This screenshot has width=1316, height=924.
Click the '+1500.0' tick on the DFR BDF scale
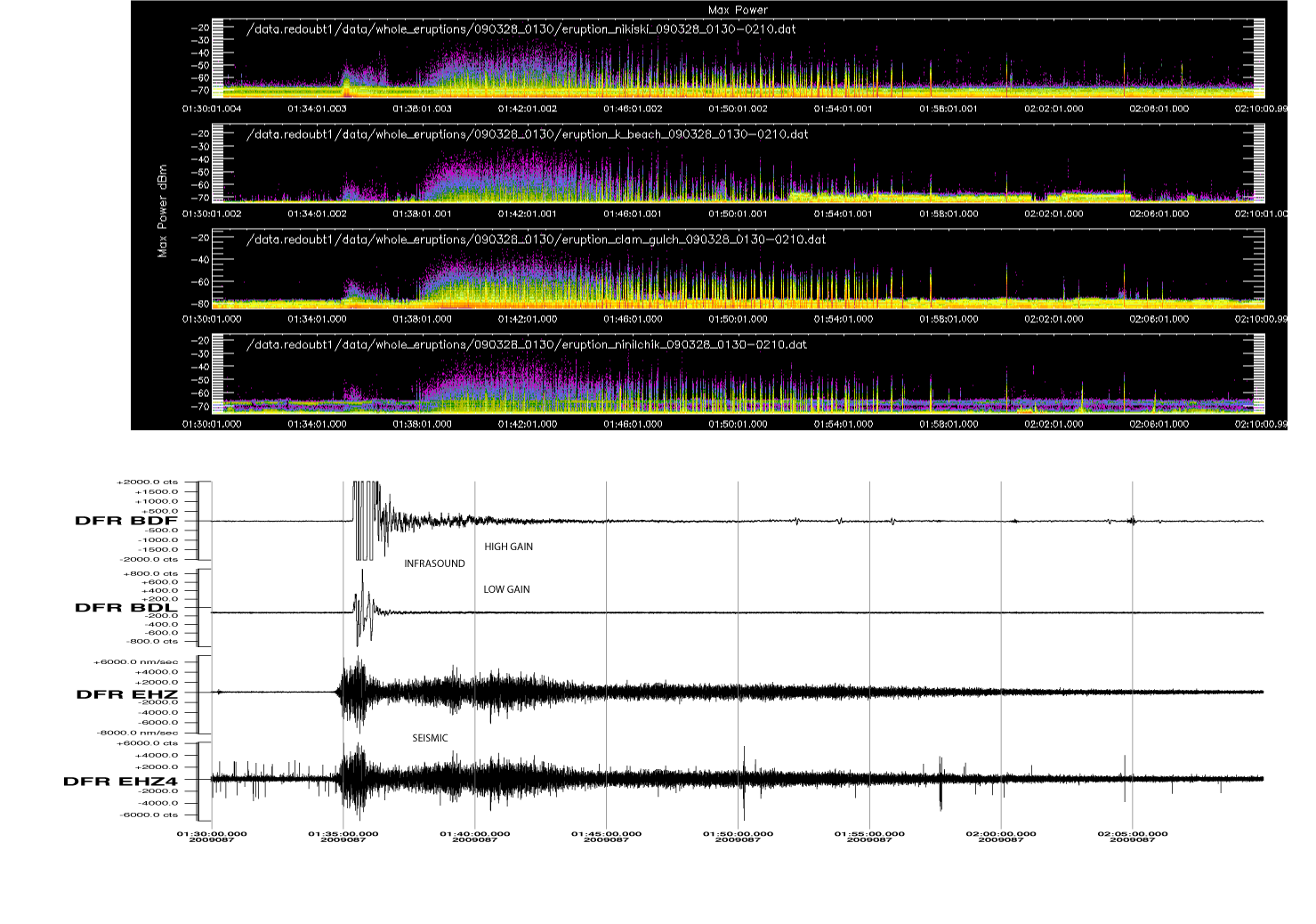[156, 491]
